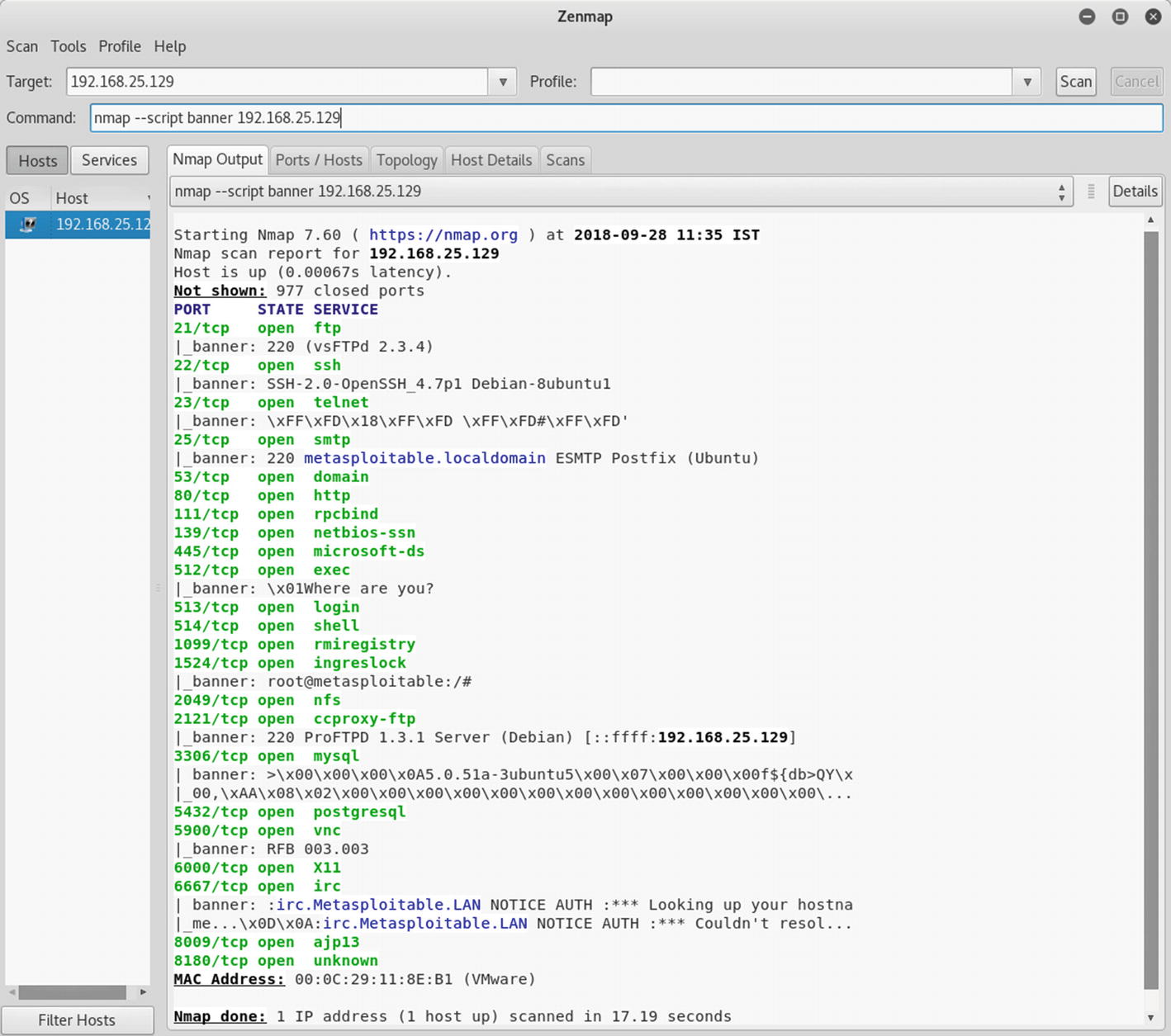Toggle the Services view button
The image size is (1171, 1036).
tap(109, 160)
